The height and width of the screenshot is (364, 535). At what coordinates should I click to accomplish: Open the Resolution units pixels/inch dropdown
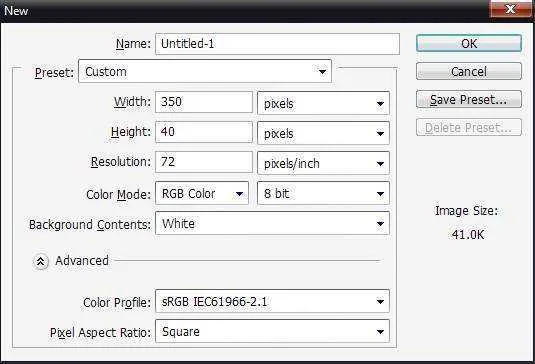coord(323,163)
